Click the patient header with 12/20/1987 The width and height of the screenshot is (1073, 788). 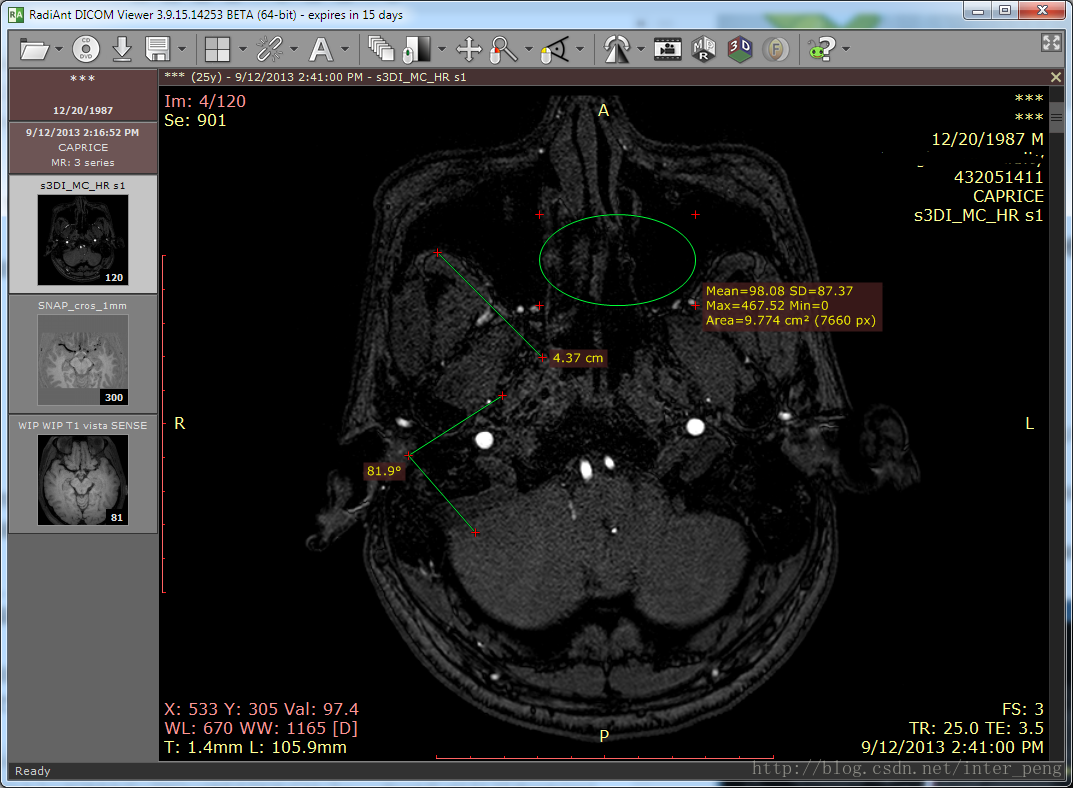point(83,94)
